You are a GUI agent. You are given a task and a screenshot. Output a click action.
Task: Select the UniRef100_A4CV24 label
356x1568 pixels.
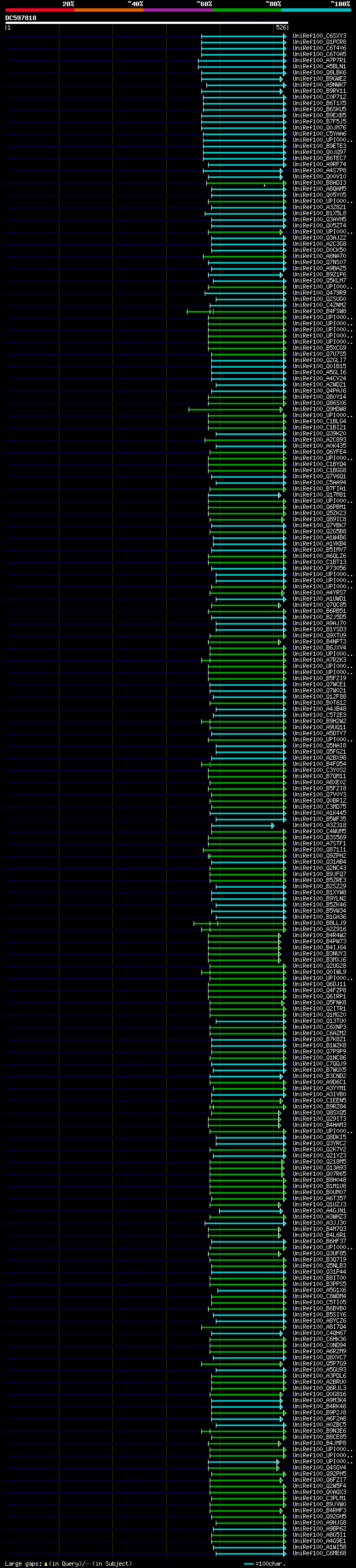click(319, 379)
